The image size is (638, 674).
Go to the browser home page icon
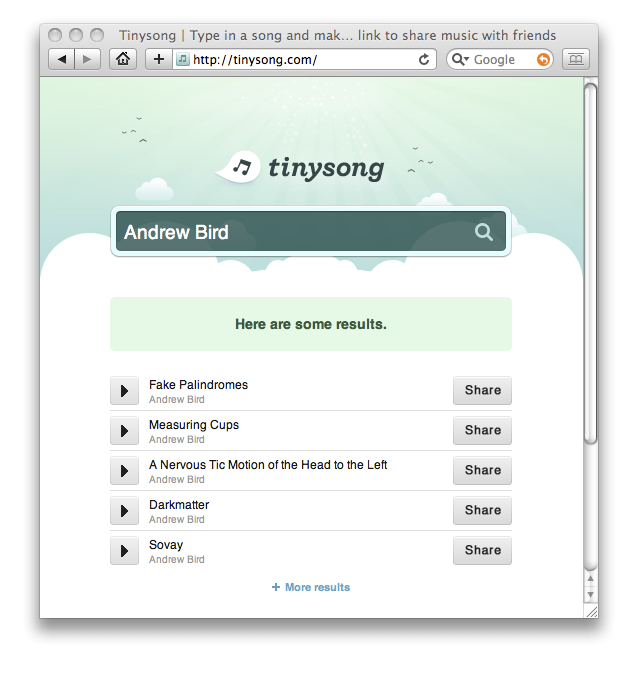(x=122, y=59)
